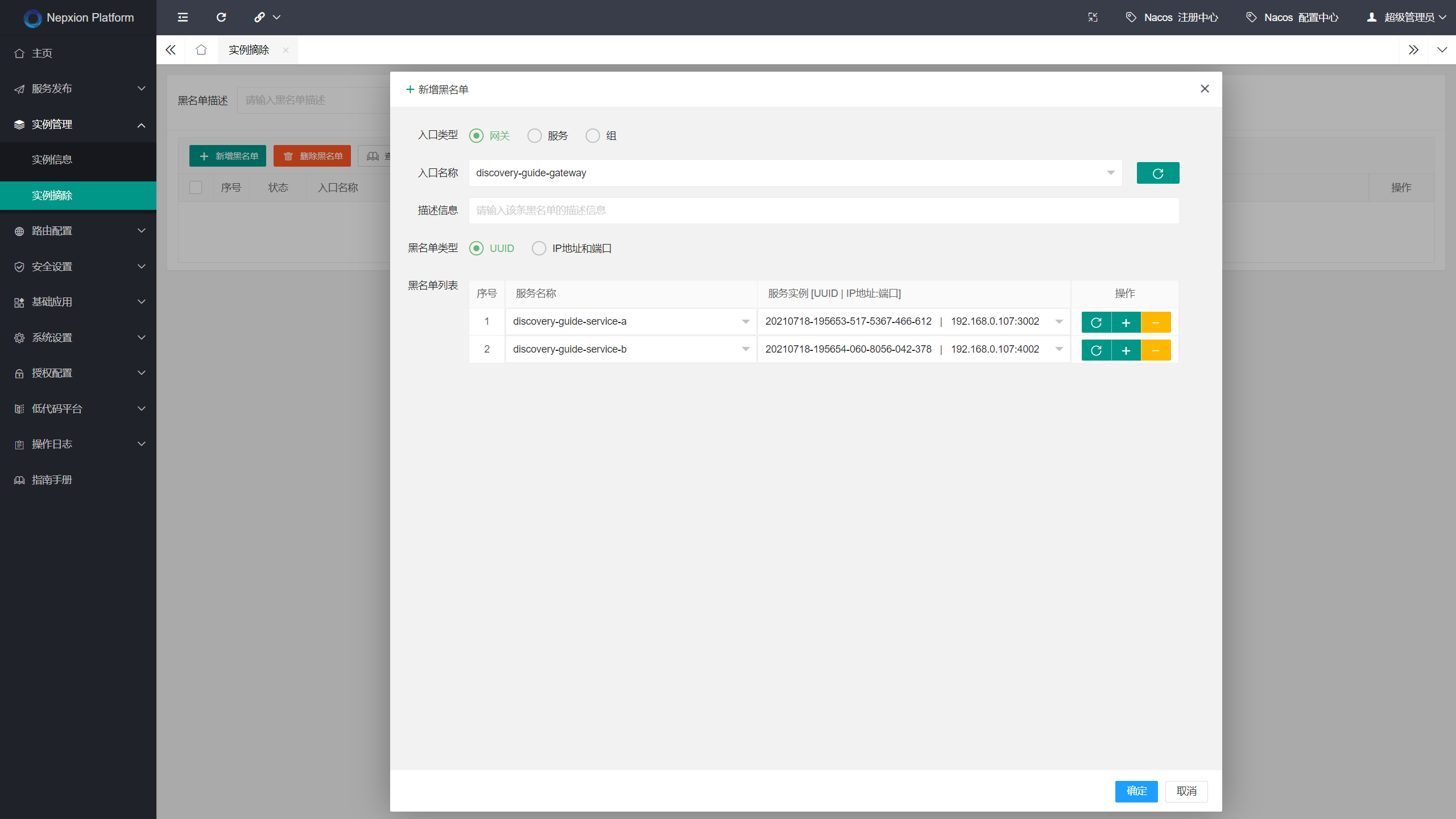
Task: Open the Nacos 注册中心 link
Action: click(x=1172, y=17)
